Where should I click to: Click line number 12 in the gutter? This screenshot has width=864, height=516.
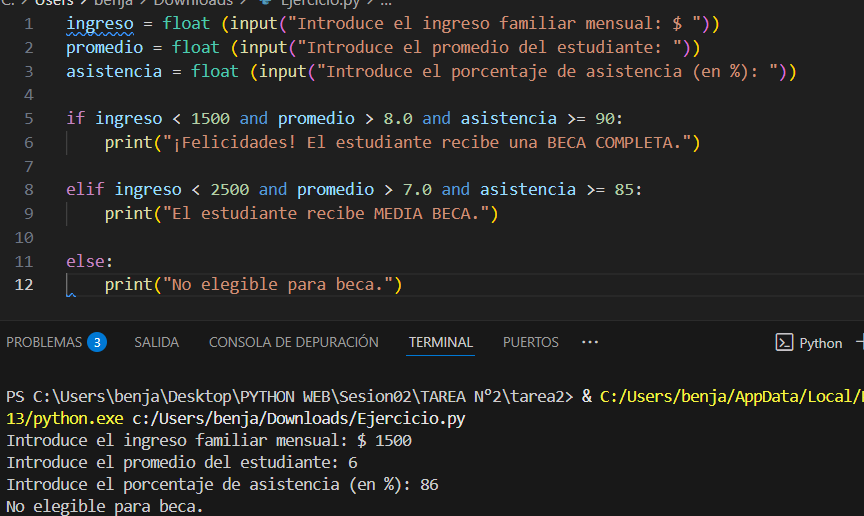coord(24,284)
